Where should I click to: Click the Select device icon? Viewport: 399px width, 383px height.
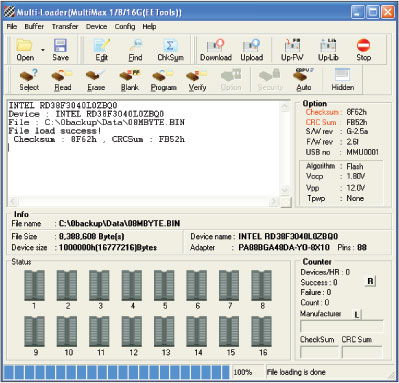coord(29,80)
